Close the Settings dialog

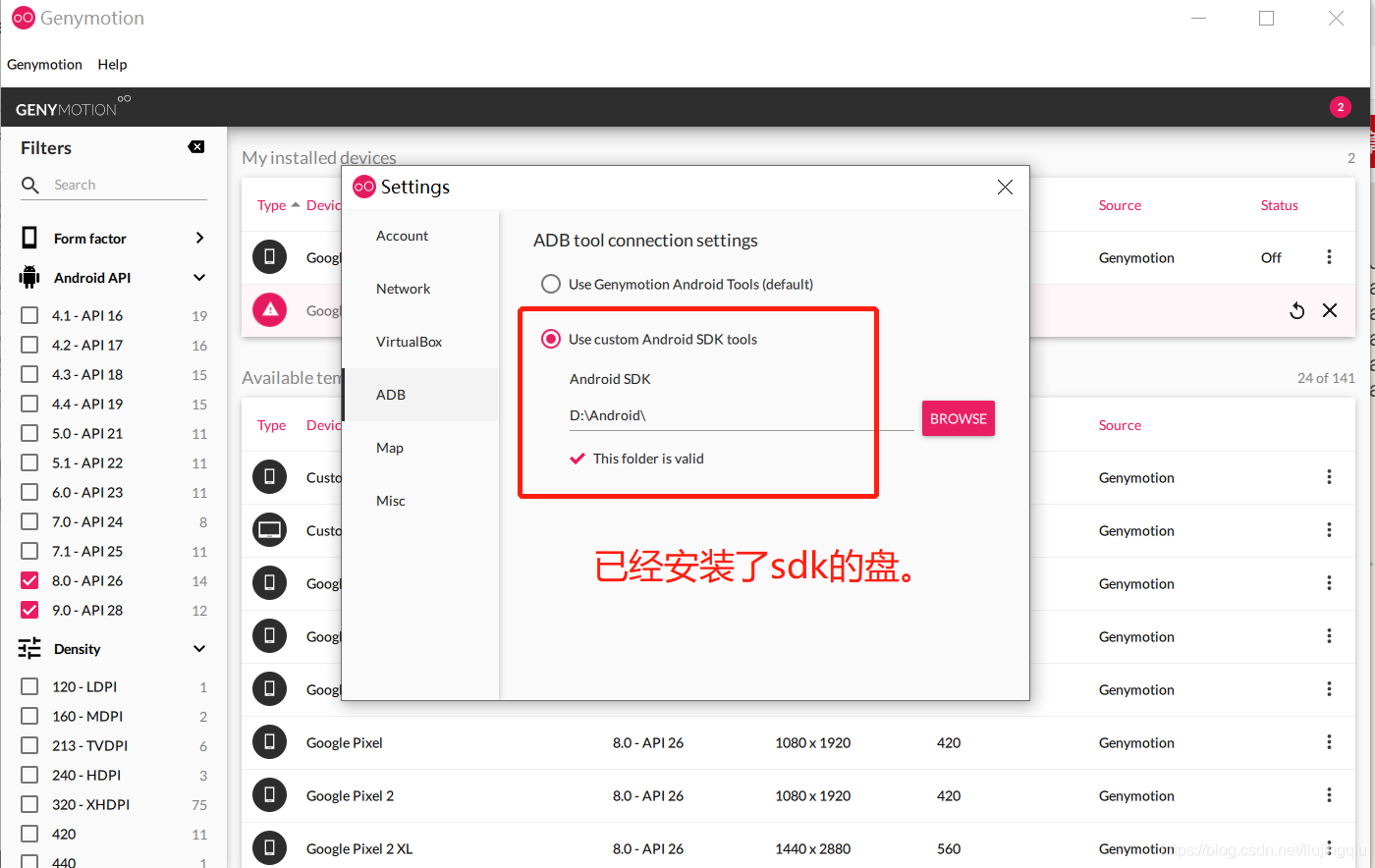pyautogui.click(x=1005, y=187)
